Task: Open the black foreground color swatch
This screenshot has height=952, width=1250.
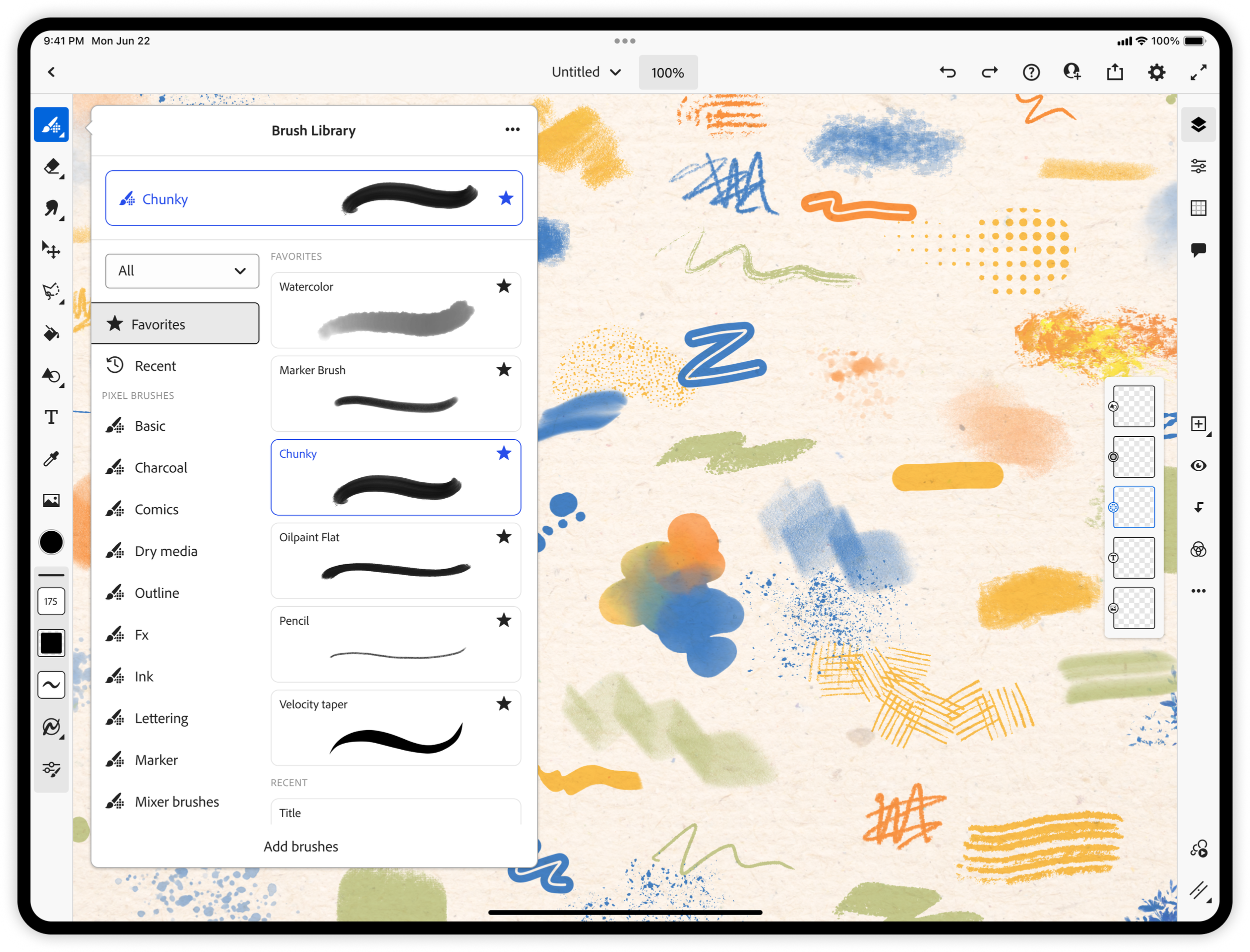Action: click(51, 542)
